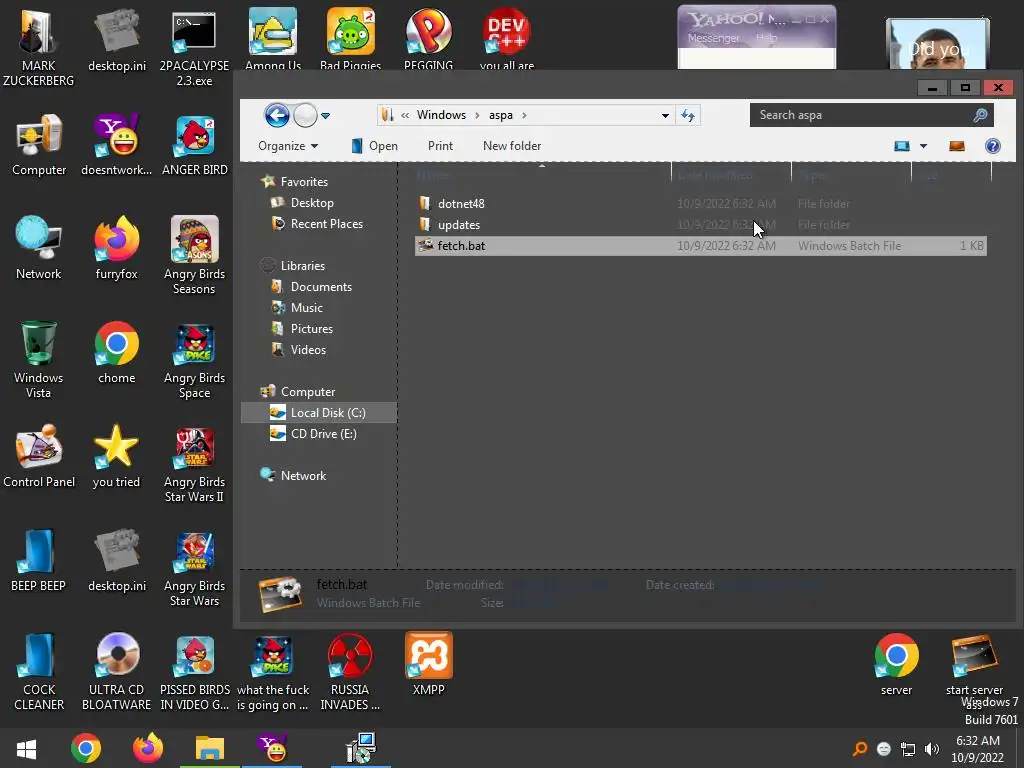
Task: Select Computer in navigation pane
Action: (308, 392)
